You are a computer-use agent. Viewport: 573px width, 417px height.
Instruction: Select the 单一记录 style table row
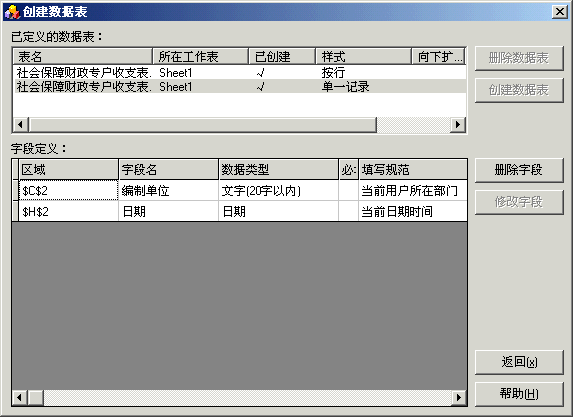pos(239,87)
